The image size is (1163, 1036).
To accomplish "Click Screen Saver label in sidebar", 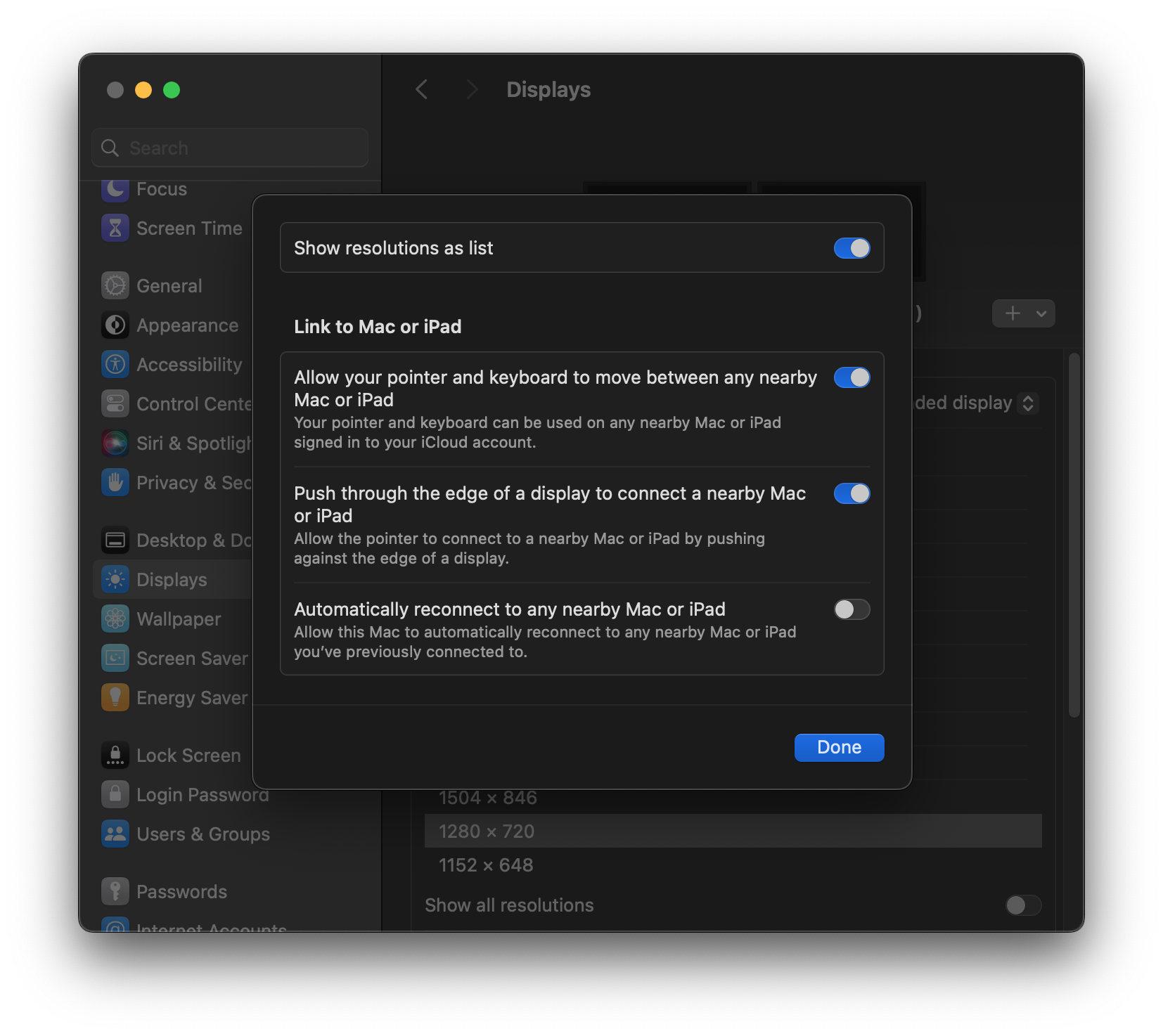I will pos(192,658).
